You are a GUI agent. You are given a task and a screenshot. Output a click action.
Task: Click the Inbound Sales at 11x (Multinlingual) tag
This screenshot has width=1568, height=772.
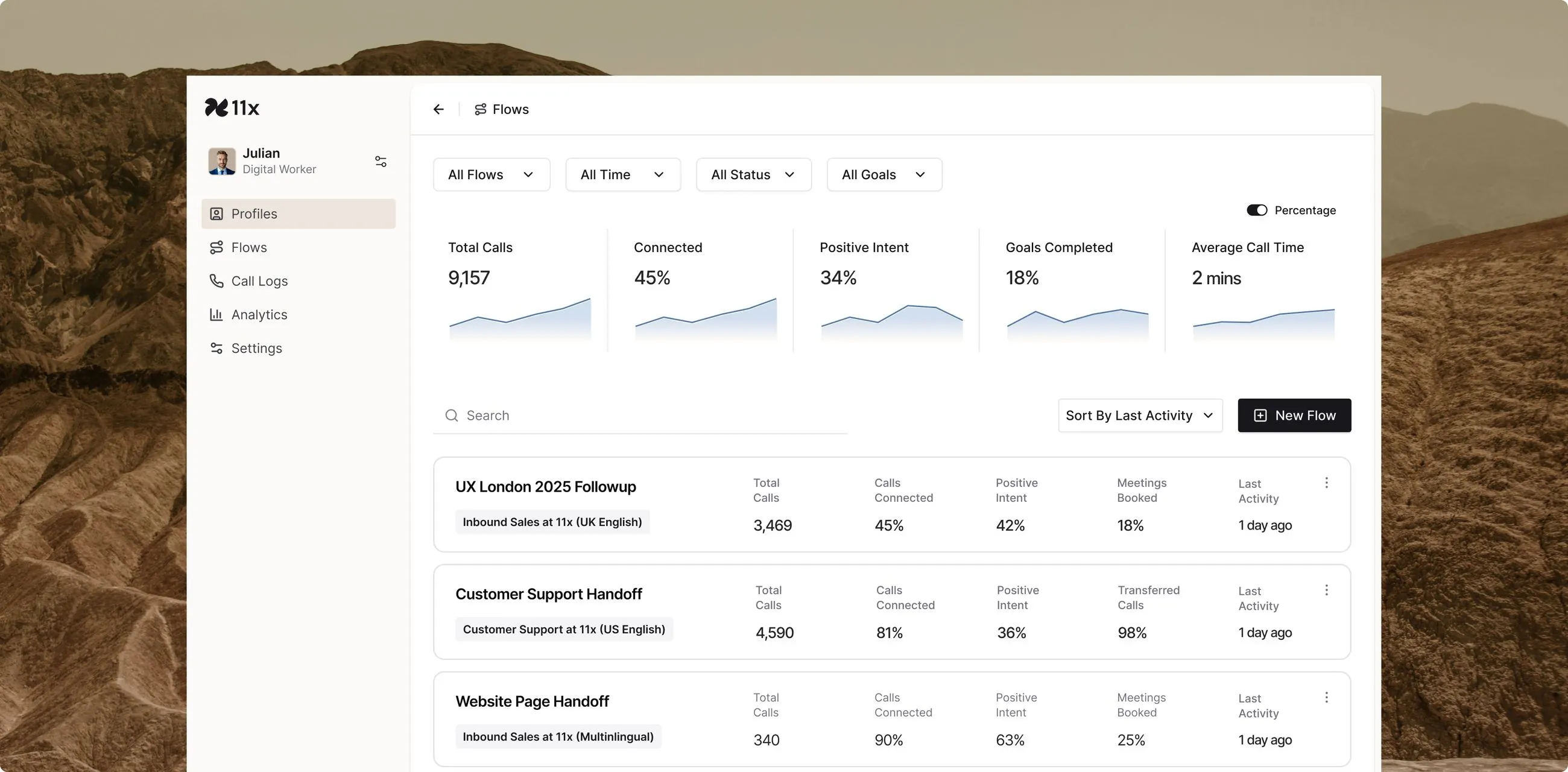click(558, 736)
